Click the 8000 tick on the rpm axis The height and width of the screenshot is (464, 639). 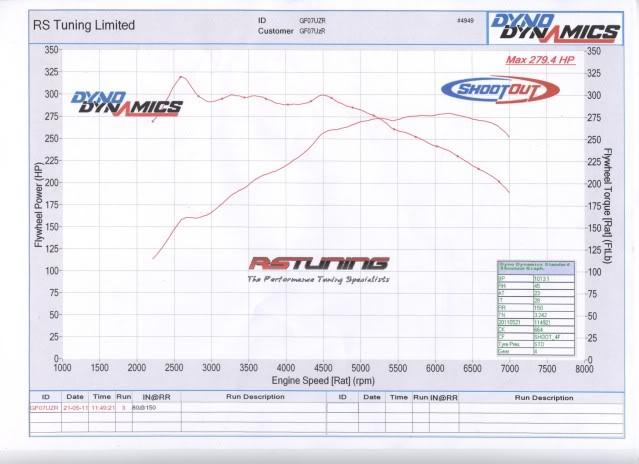pos(584,368)
